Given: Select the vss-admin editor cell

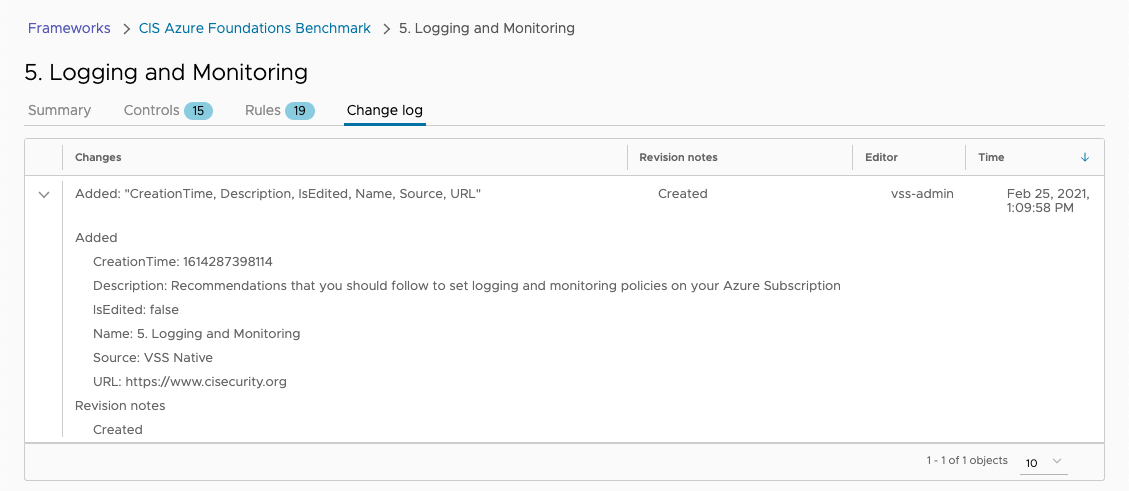Looking at the screenshot, I should (x=922, y=194).
